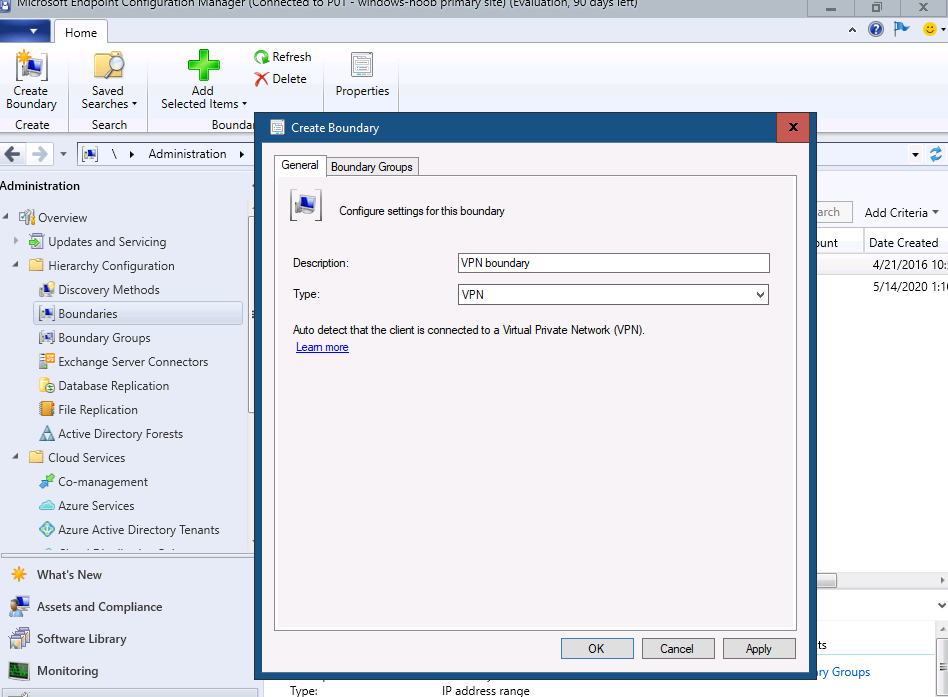Click the Administration breadcrumb segment
Viewport: 948px width, 697px height.
tap(187, 154)
